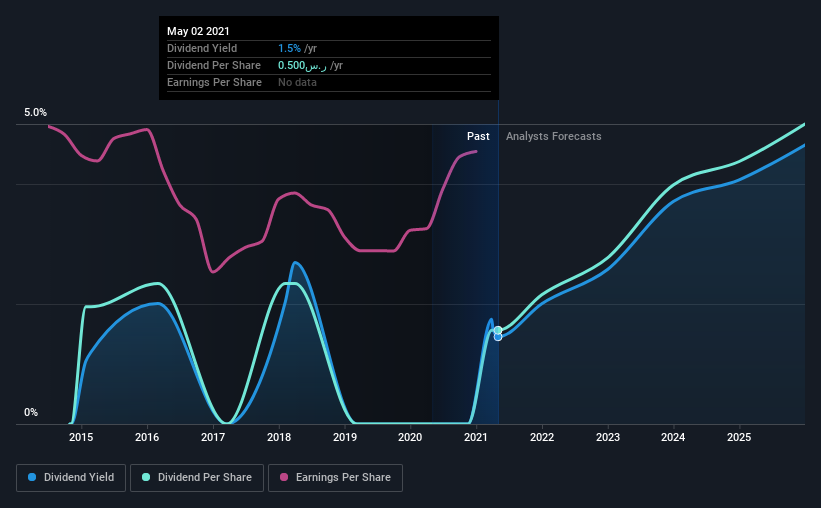Click the 2016 x-axis label
This screenshot has height=508, width=821.
tap(147, 437)
